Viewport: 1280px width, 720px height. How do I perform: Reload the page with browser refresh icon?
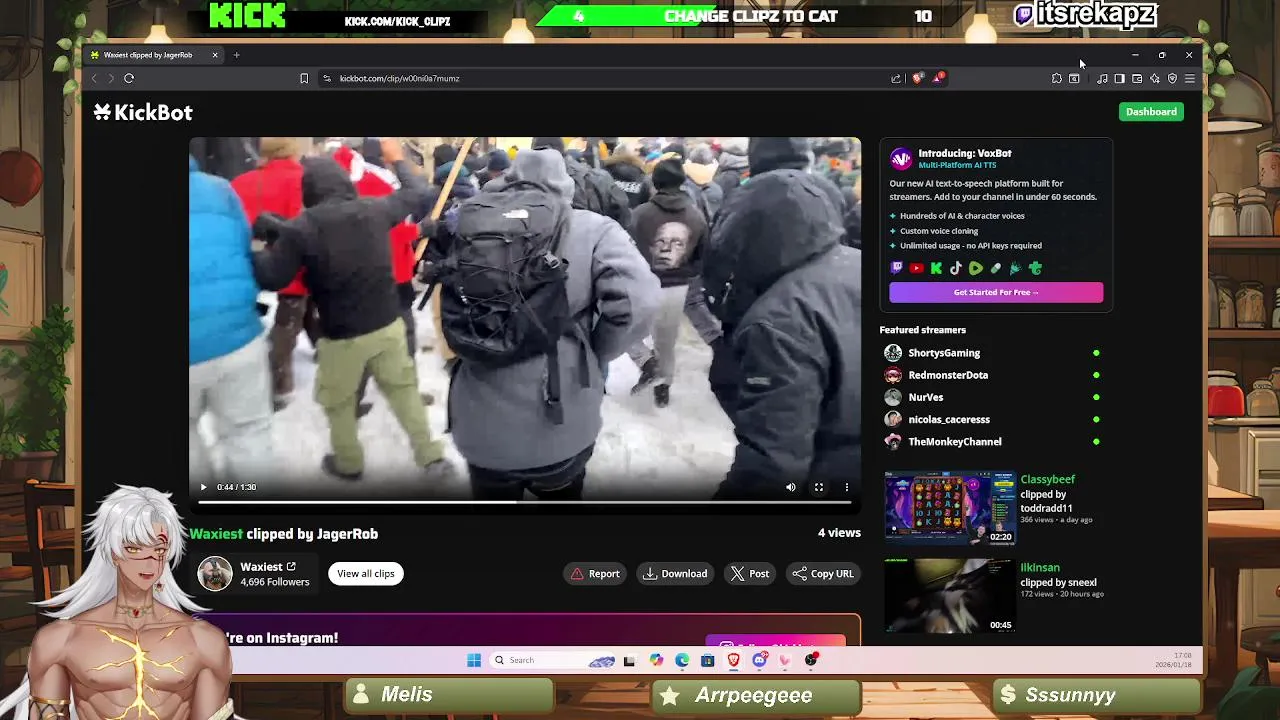(x=129, y=78)
